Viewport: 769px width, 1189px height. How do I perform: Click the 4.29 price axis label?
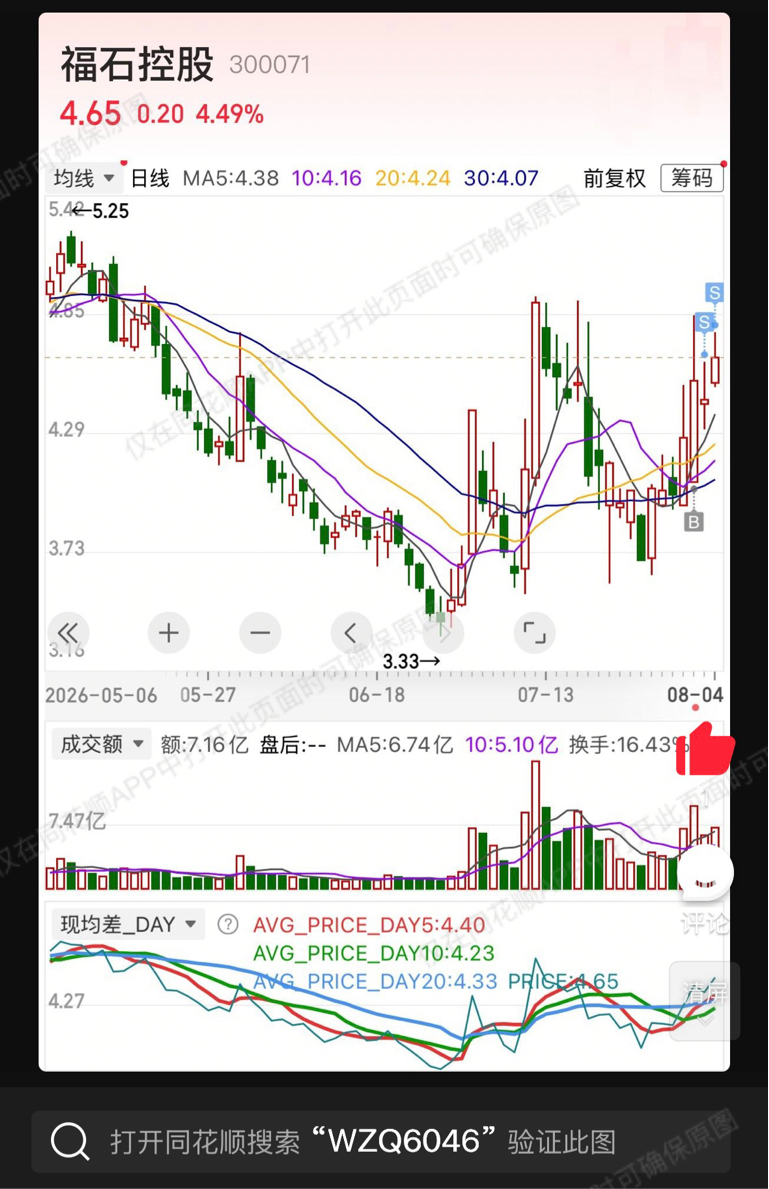pyautogui.click(x=67, y=430)
